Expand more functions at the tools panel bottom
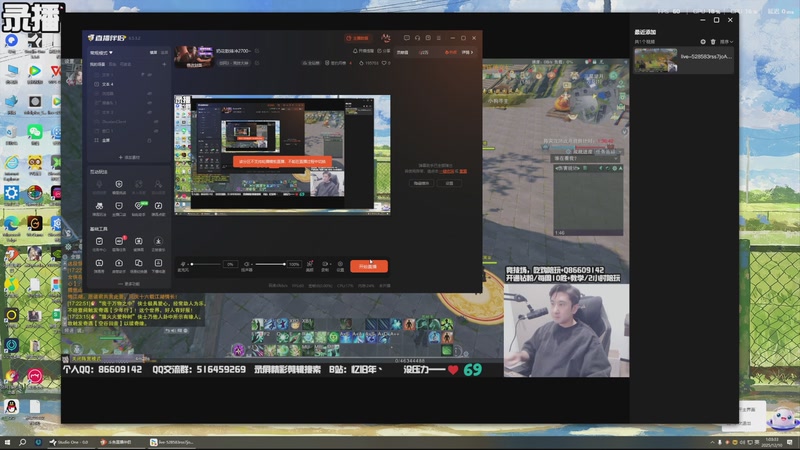800x450 pixels. coord(129,284)
